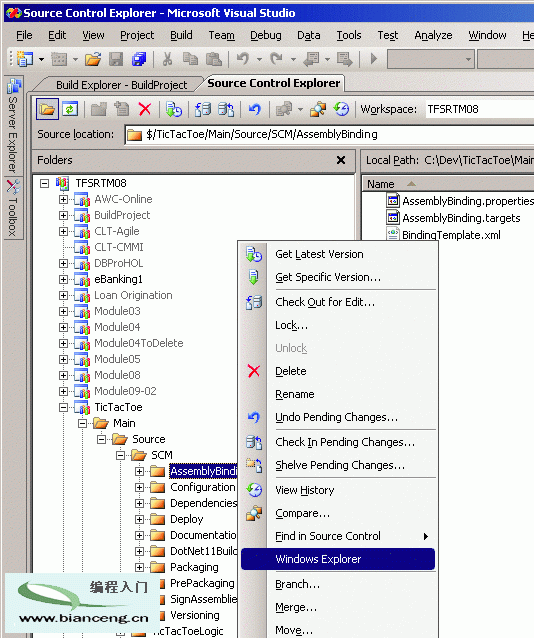Choose View History in context menu
This screenshot has width=534, height=638.
(338, 490)
